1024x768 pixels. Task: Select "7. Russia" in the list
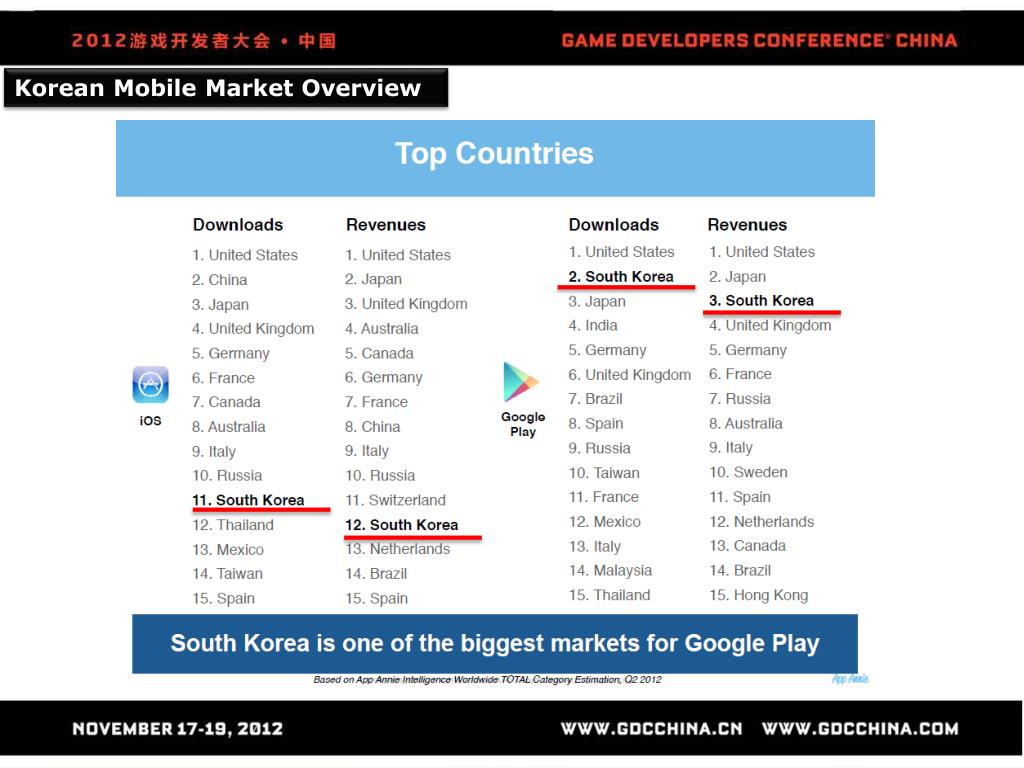pos(740,399)
